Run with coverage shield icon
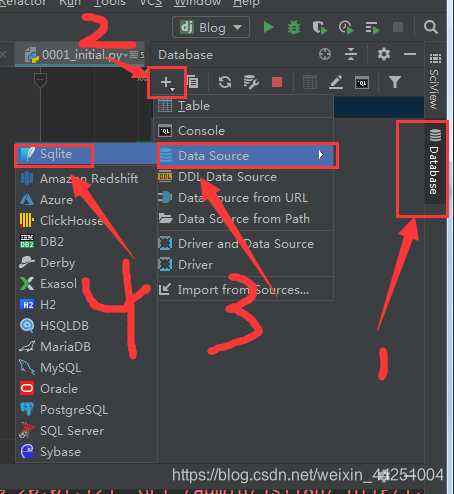The height and width of the screenshot is (494, 454). point(320,28)
